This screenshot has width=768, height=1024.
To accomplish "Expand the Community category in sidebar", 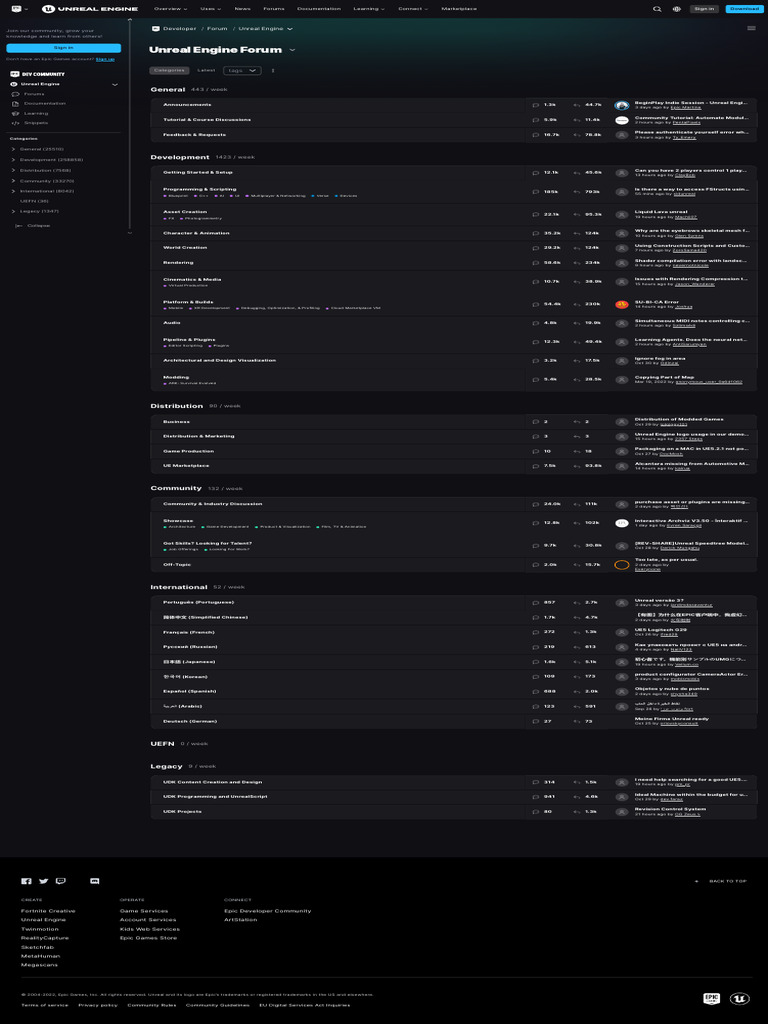I will (x=13, y=181).
